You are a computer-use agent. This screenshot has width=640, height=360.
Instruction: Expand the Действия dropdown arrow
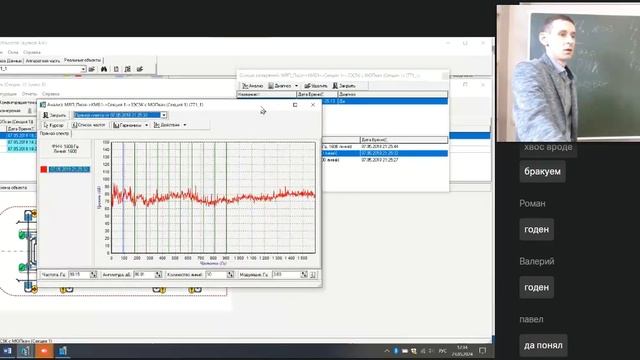click(185, 125)
